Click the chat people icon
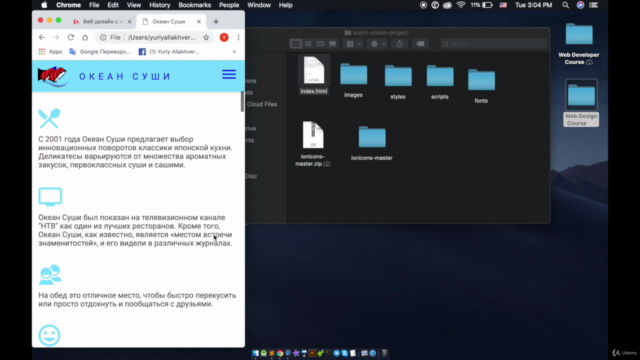This screenshot has height=360, width=640. (x=50, y=275)
